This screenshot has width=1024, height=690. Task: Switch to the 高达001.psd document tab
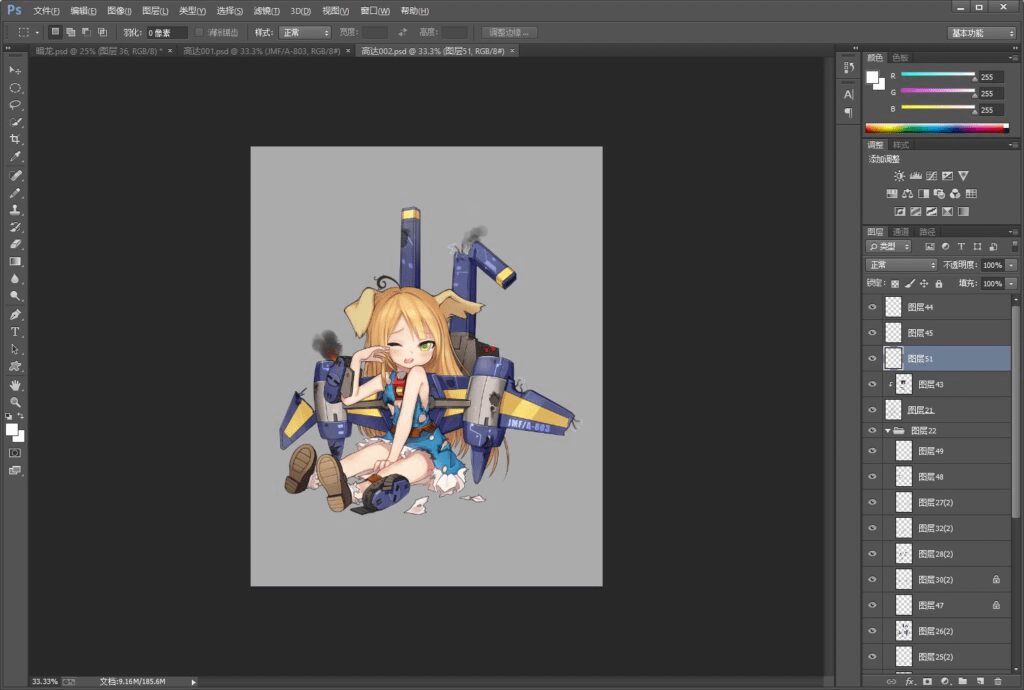pyautogui.click(x=262, y=51)
